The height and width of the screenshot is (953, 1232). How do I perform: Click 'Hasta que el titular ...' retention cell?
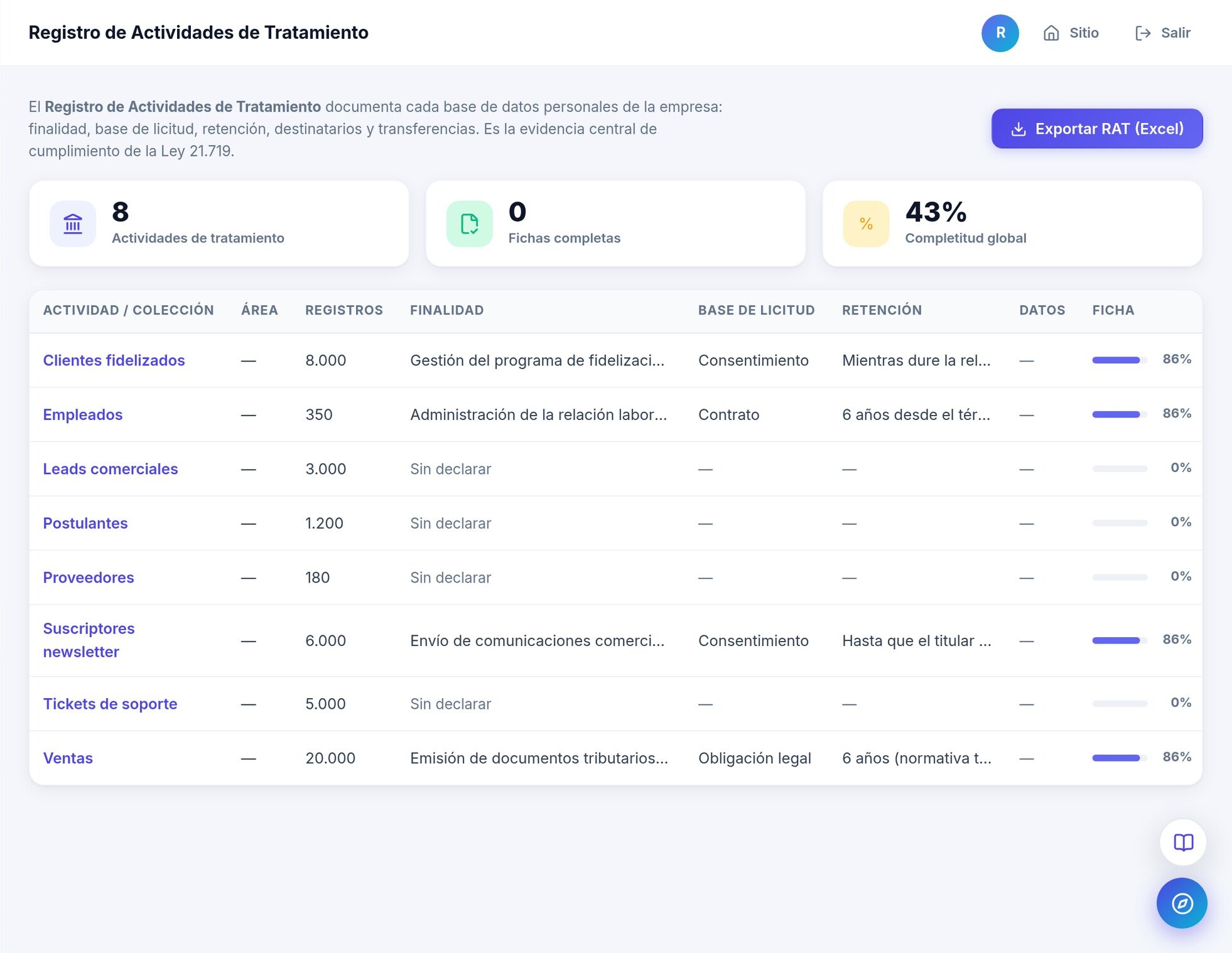(916, 641)
